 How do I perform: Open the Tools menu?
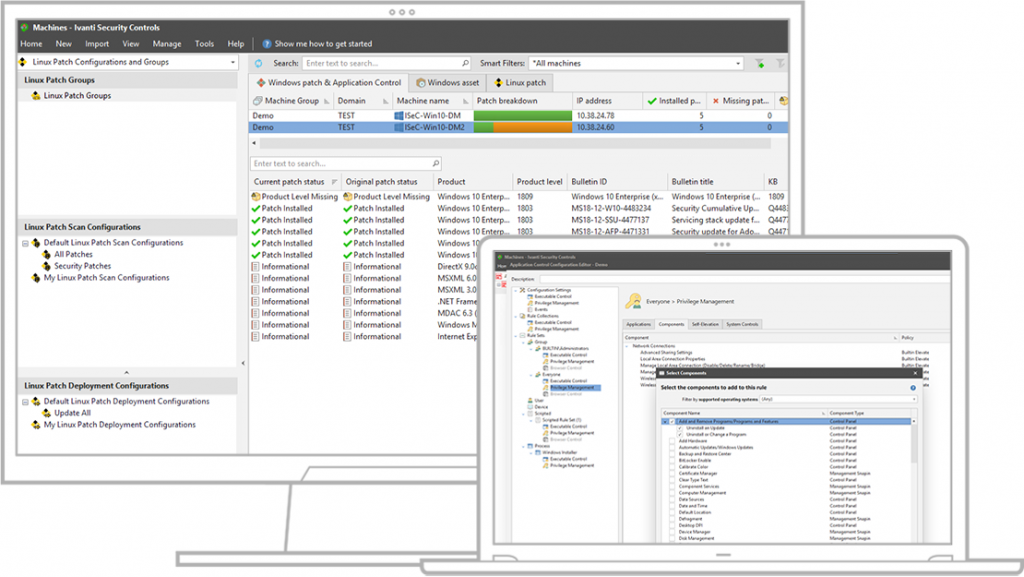click(x=204, y=44)
